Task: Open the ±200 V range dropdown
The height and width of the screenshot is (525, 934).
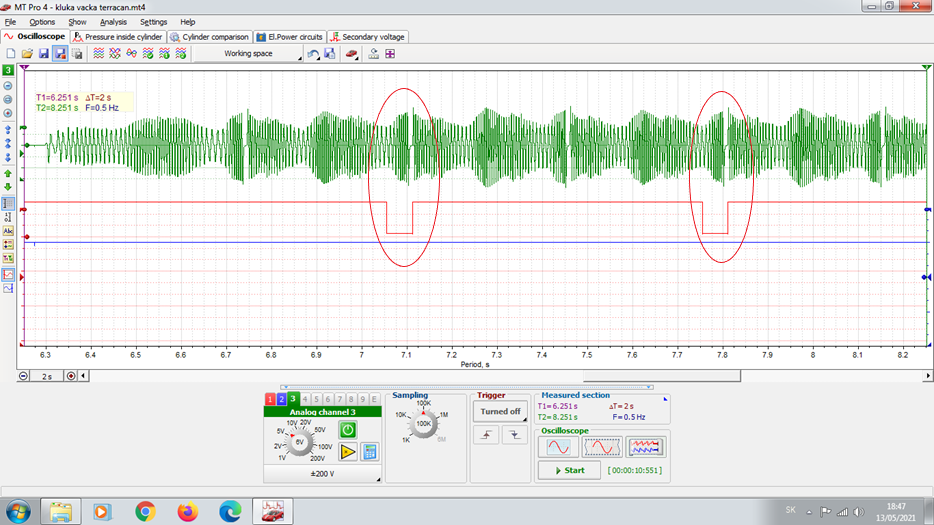Action: click(322, 474)
